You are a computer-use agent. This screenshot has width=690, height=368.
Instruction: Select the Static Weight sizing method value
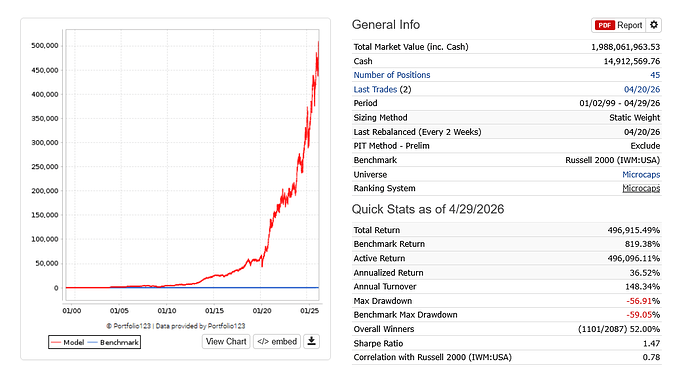coord(635,118)
